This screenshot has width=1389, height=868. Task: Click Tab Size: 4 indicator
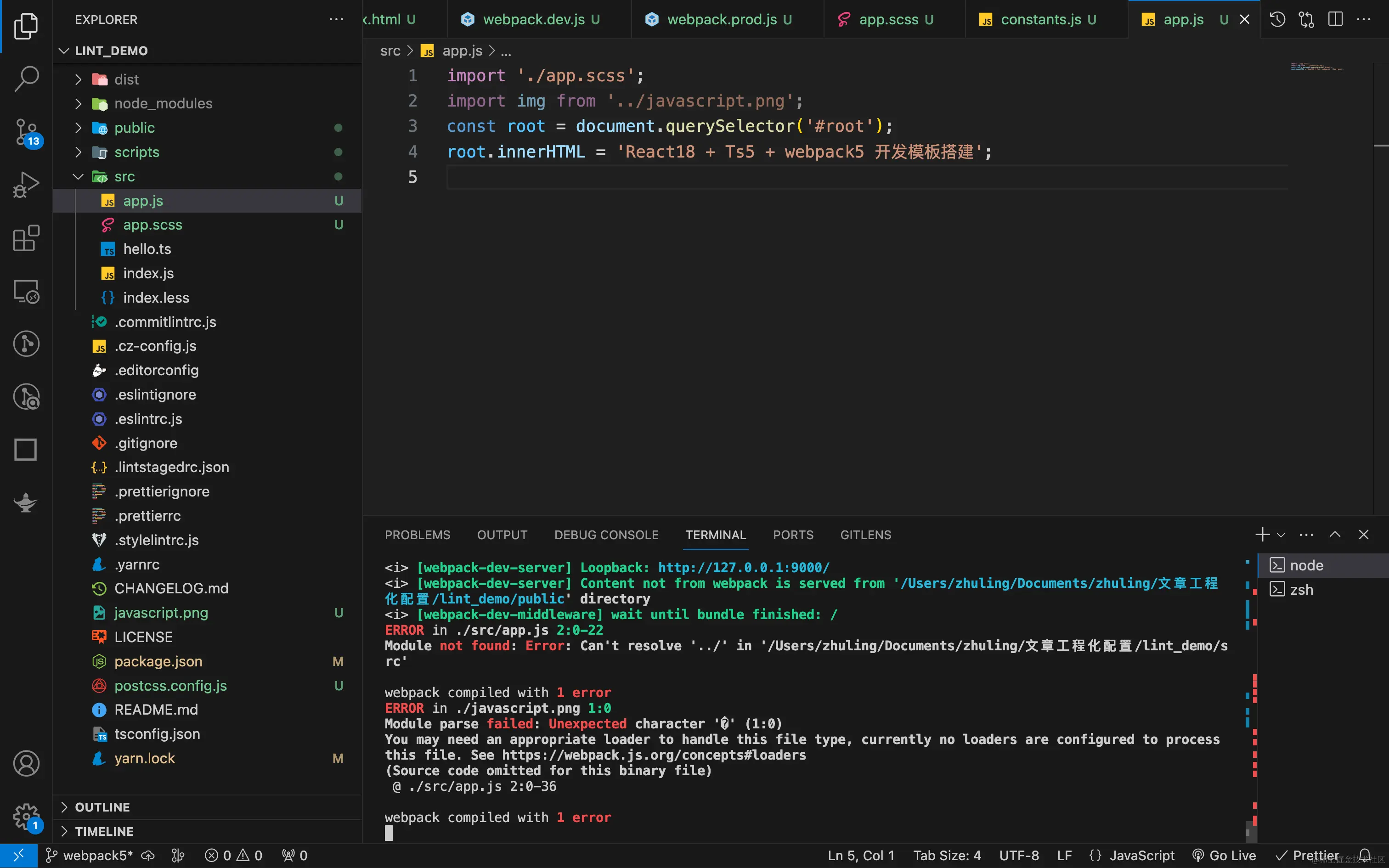(947, 855)
